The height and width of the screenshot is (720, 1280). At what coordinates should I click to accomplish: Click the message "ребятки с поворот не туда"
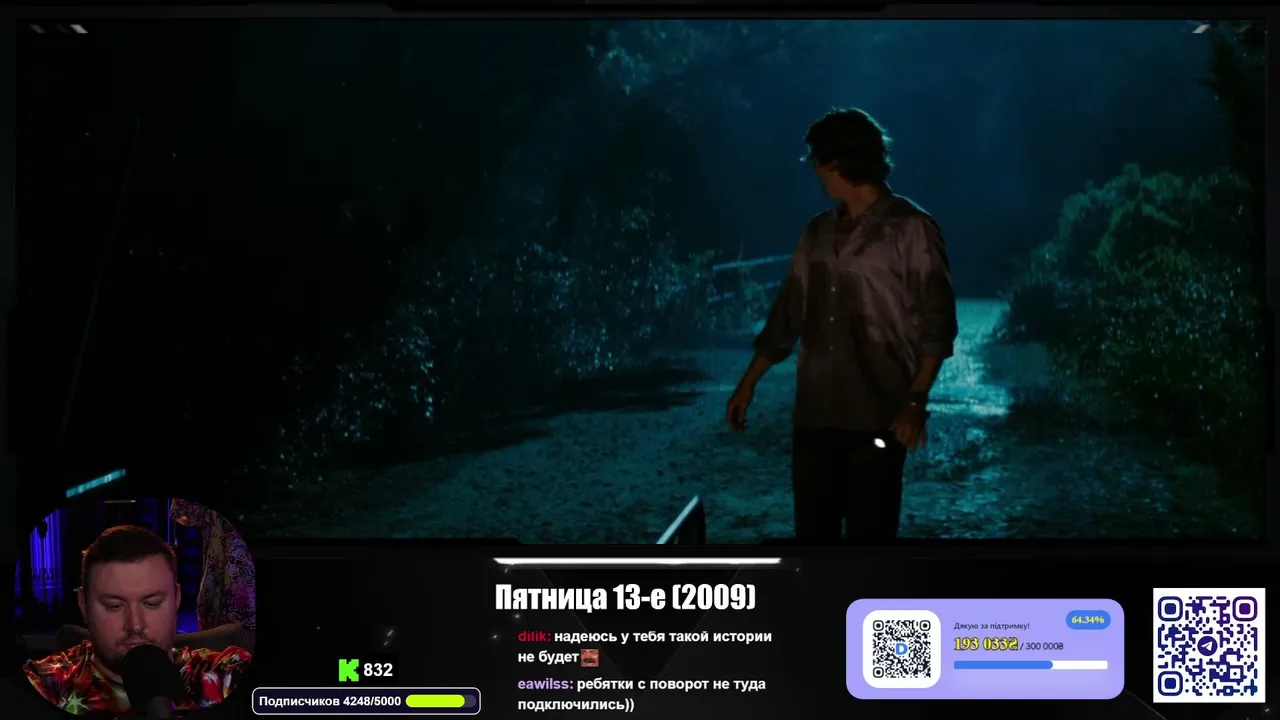point(671,684)
